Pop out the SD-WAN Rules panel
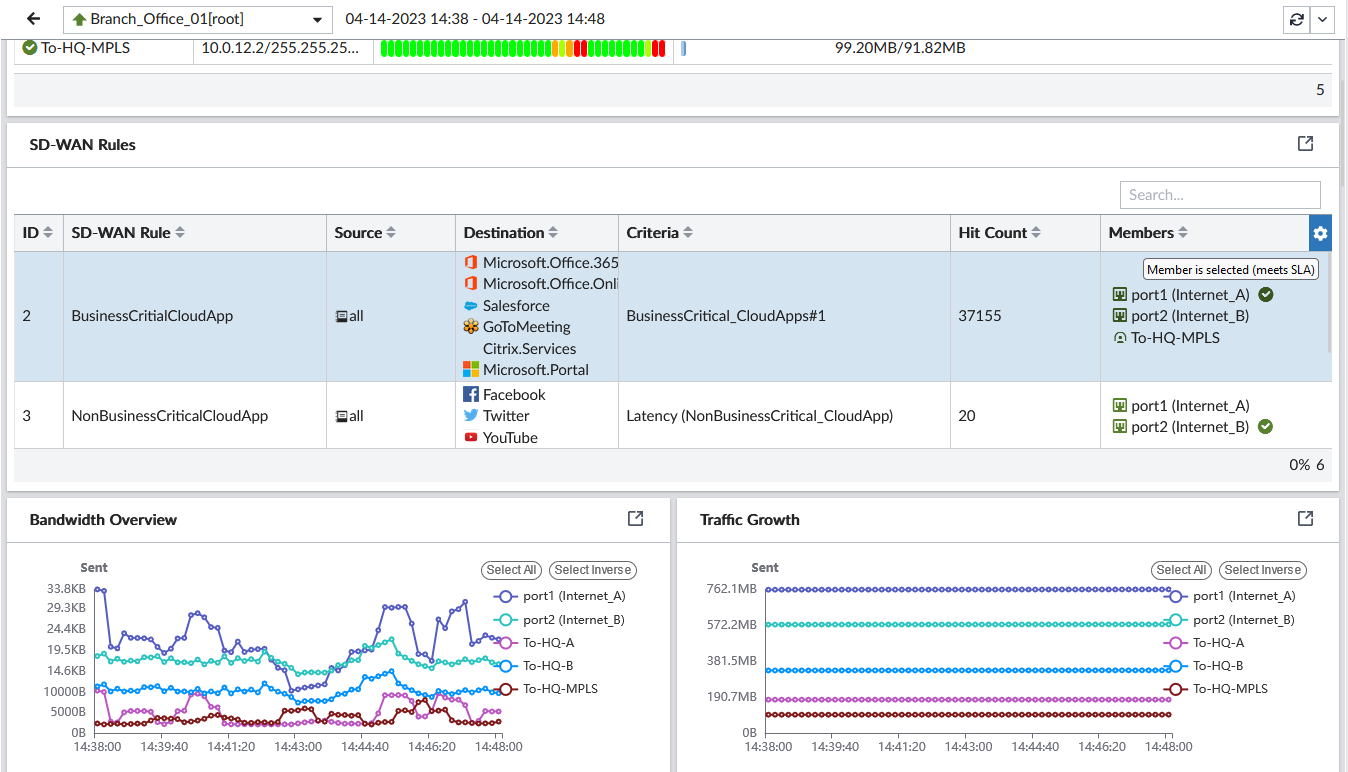This screenshot has width=1348, height=772. pyautogui.click(x=1305, y=143)
